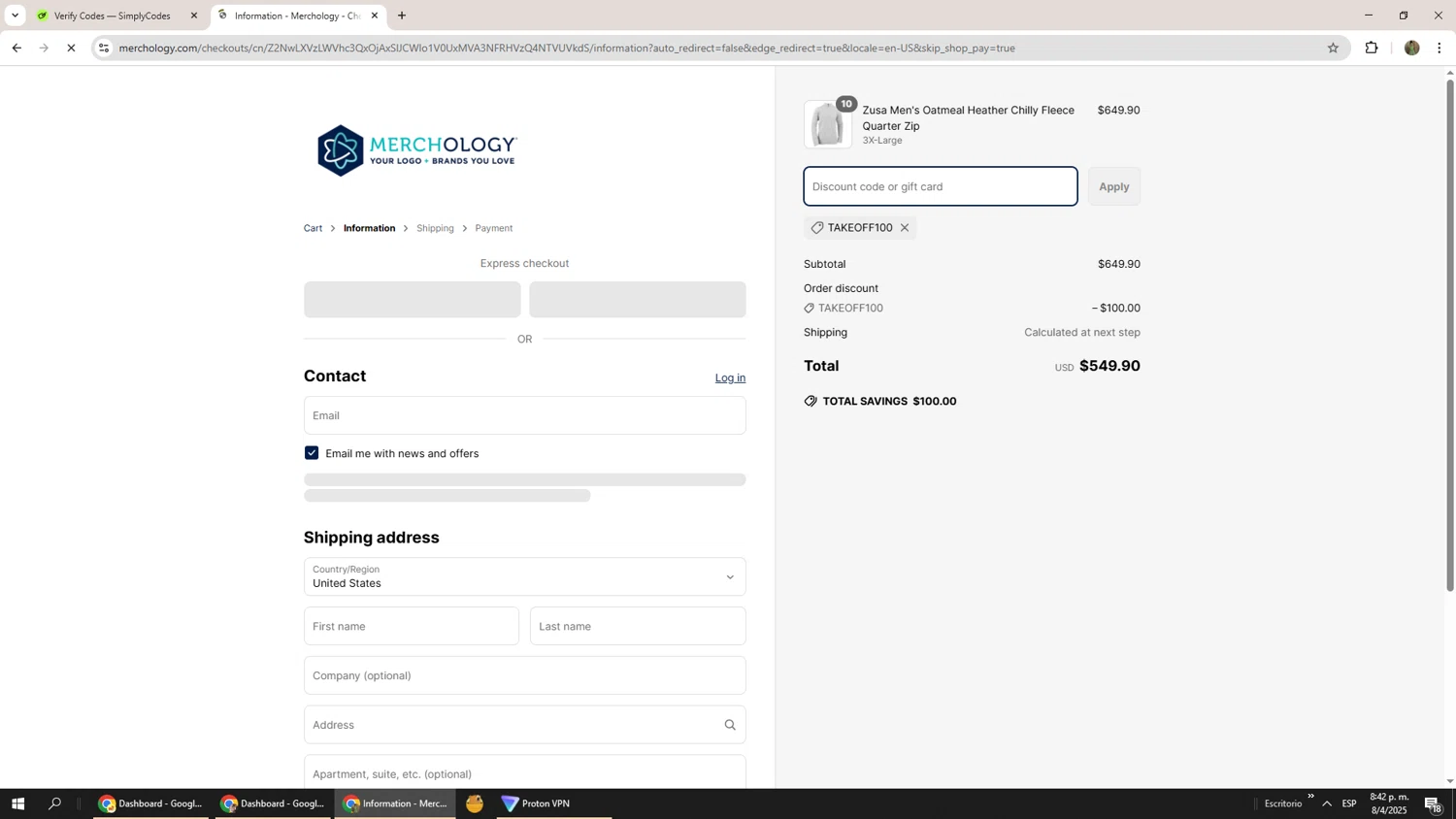Open Chrome profile avatar menu
Screen dimensions: 1456x819
tap(1411, 48)
